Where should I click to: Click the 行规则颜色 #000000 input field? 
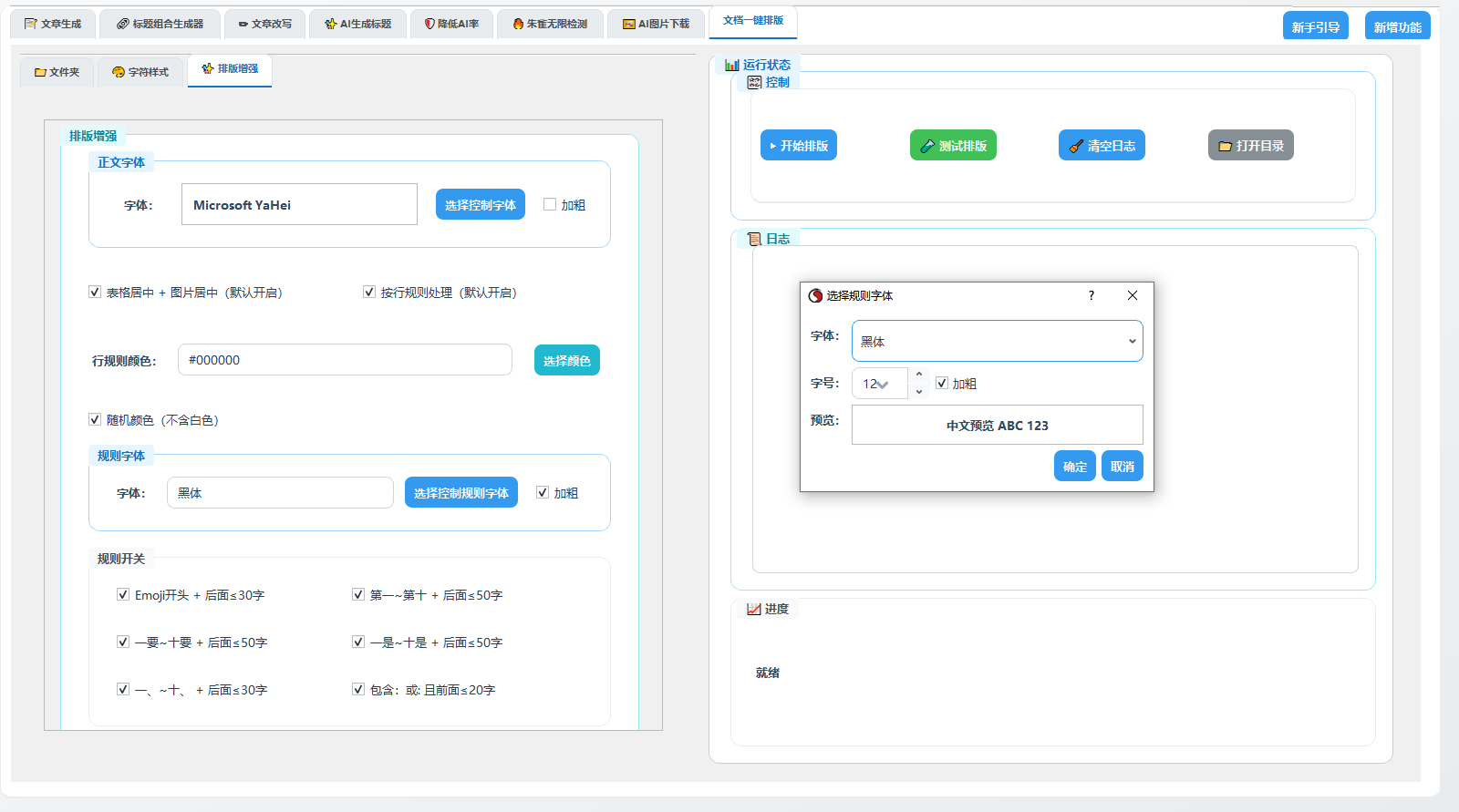click(344, 360)
